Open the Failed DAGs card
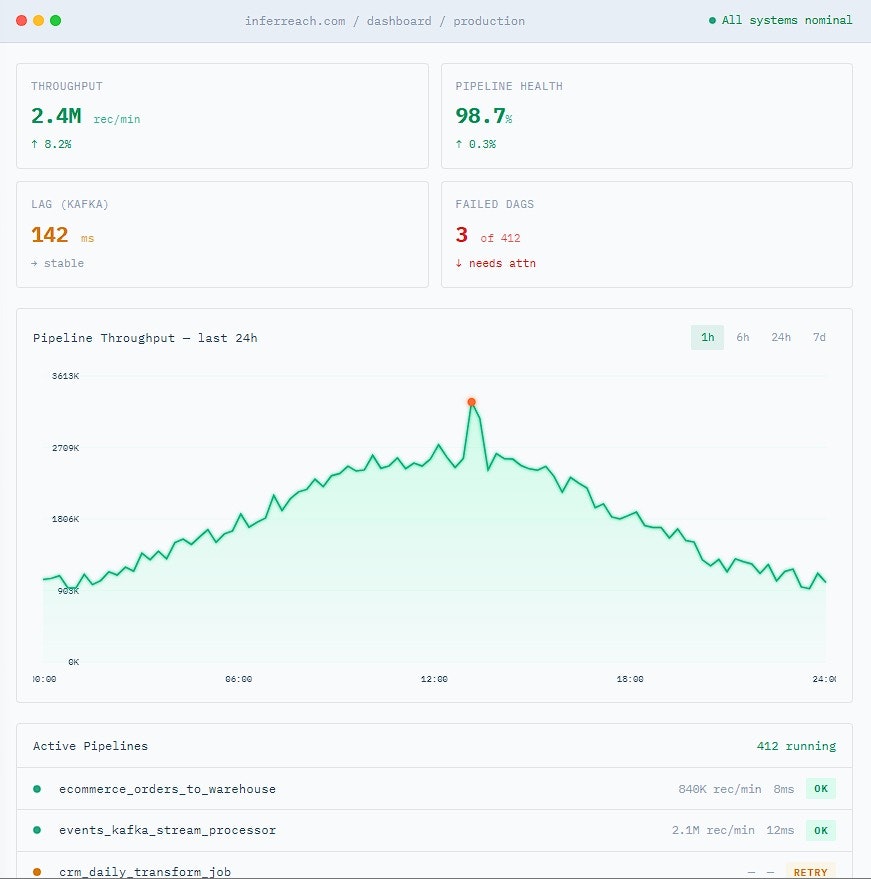 [647, 234]
